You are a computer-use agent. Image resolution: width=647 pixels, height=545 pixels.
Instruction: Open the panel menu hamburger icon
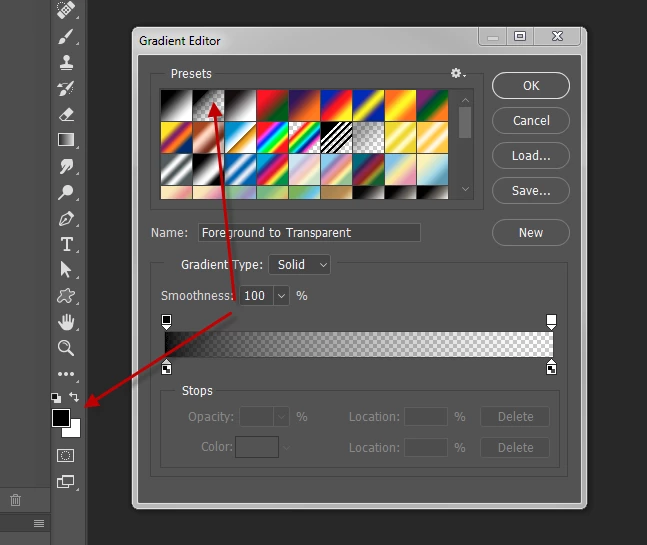point(39,524)
